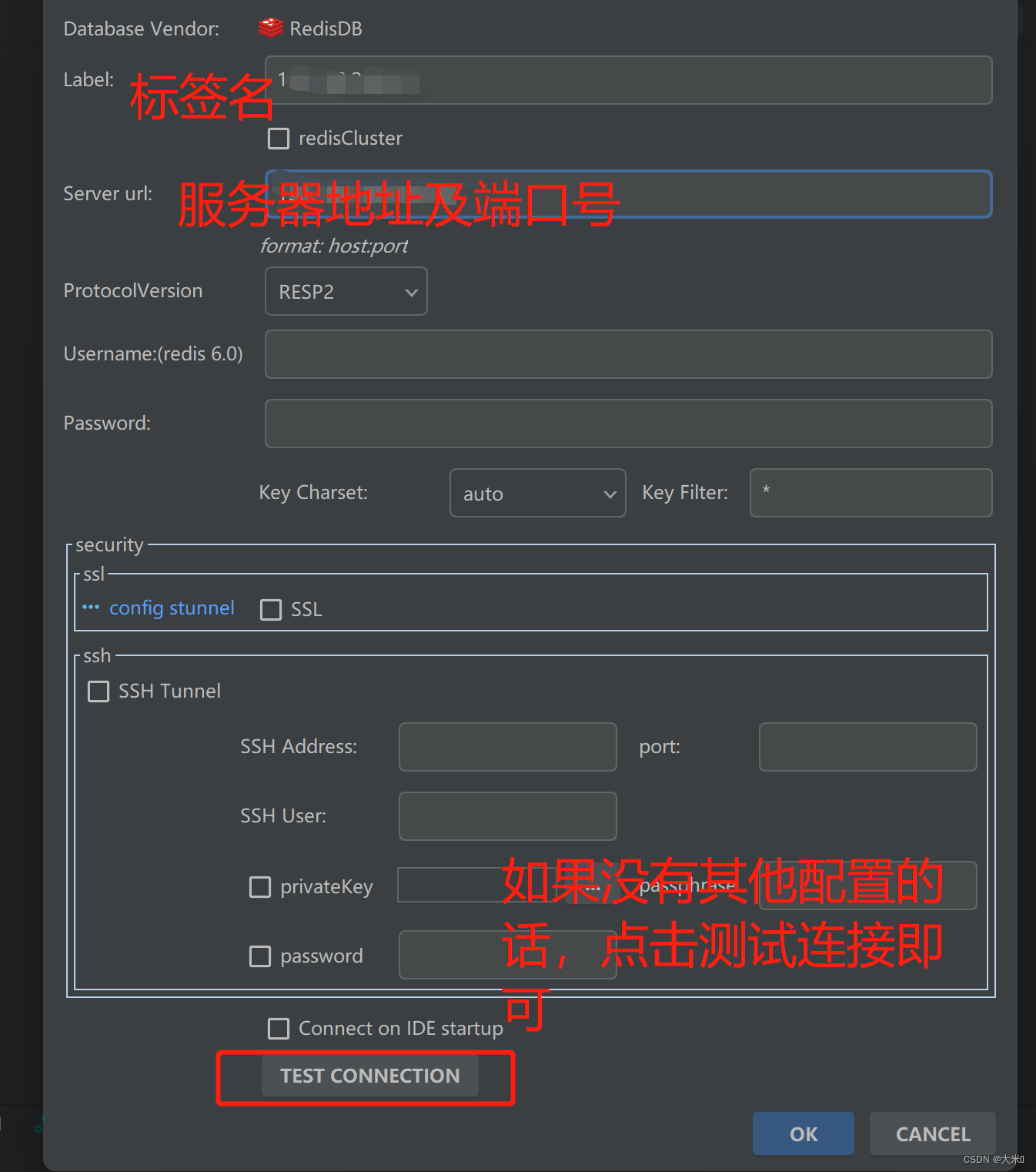Screen dimensions: 1036x1172
Task: Click the SSH Address input field
Action: [x=508, y=747]
